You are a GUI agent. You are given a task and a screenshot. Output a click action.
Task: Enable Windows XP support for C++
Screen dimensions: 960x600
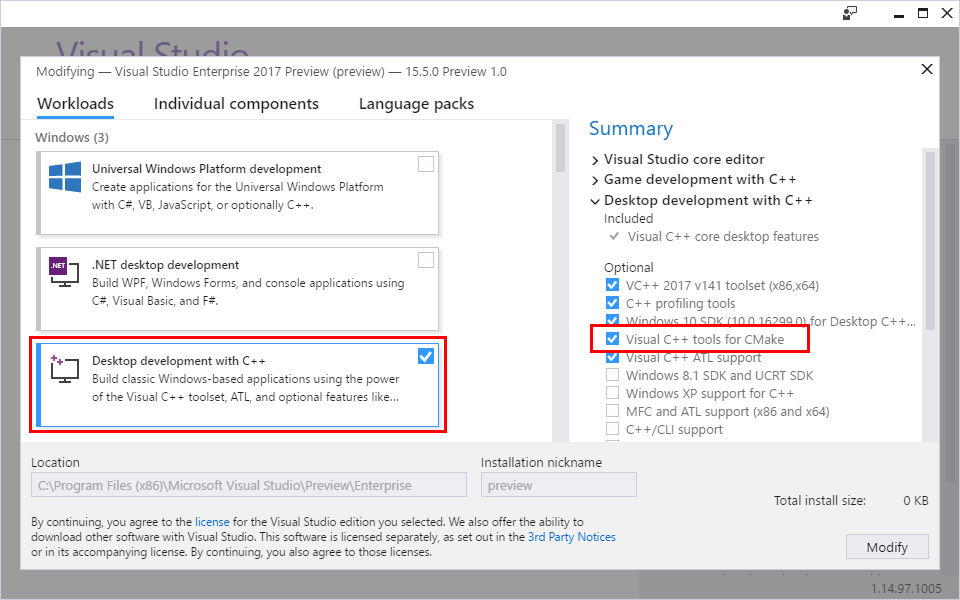pyautogui.click(x=612, y=393)
